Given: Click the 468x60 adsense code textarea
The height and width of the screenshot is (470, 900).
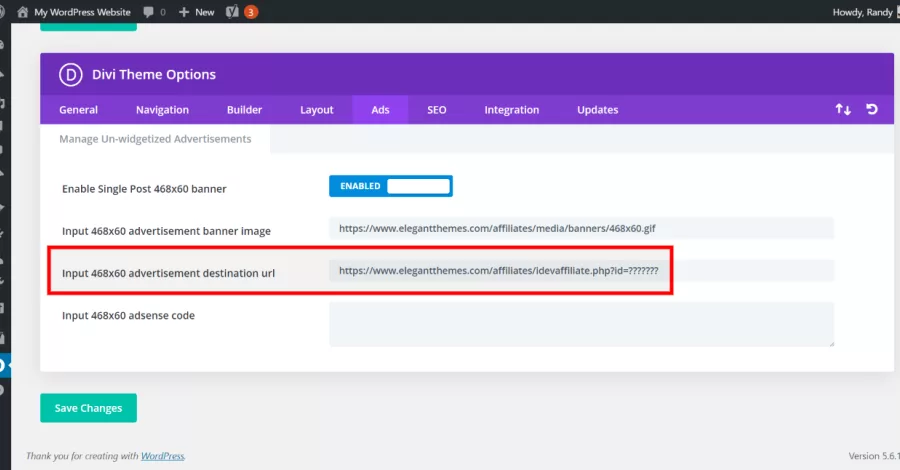Looking at the screenshot, I should coord(581,324).
